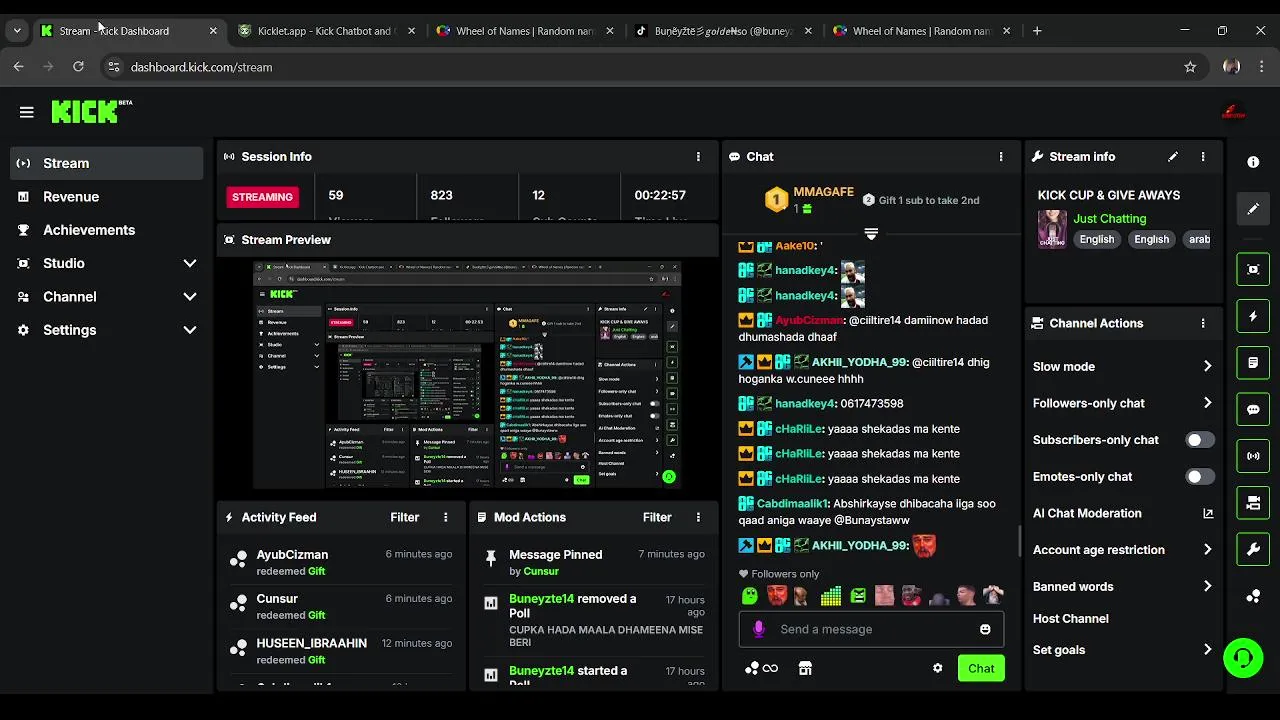This screenshot has width=1280, height=720.
Task: Open a new browser tab
Action: point(1037,31)
